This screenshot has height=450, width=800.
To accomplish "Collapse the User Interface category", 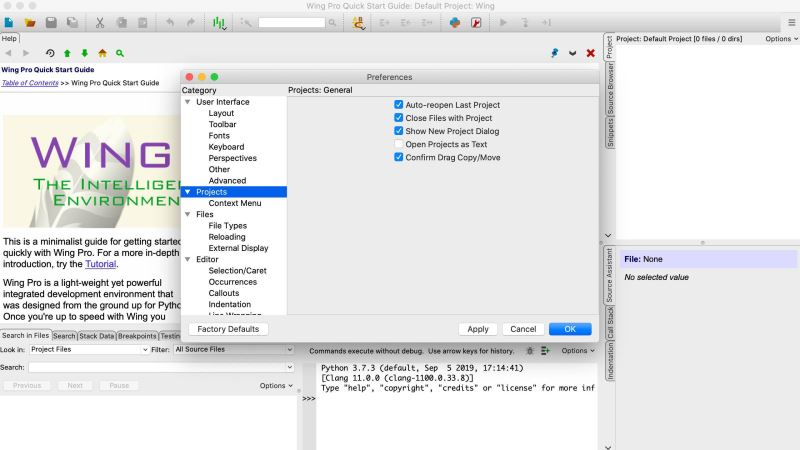I will pyautogui.click(x=188, y=102).
